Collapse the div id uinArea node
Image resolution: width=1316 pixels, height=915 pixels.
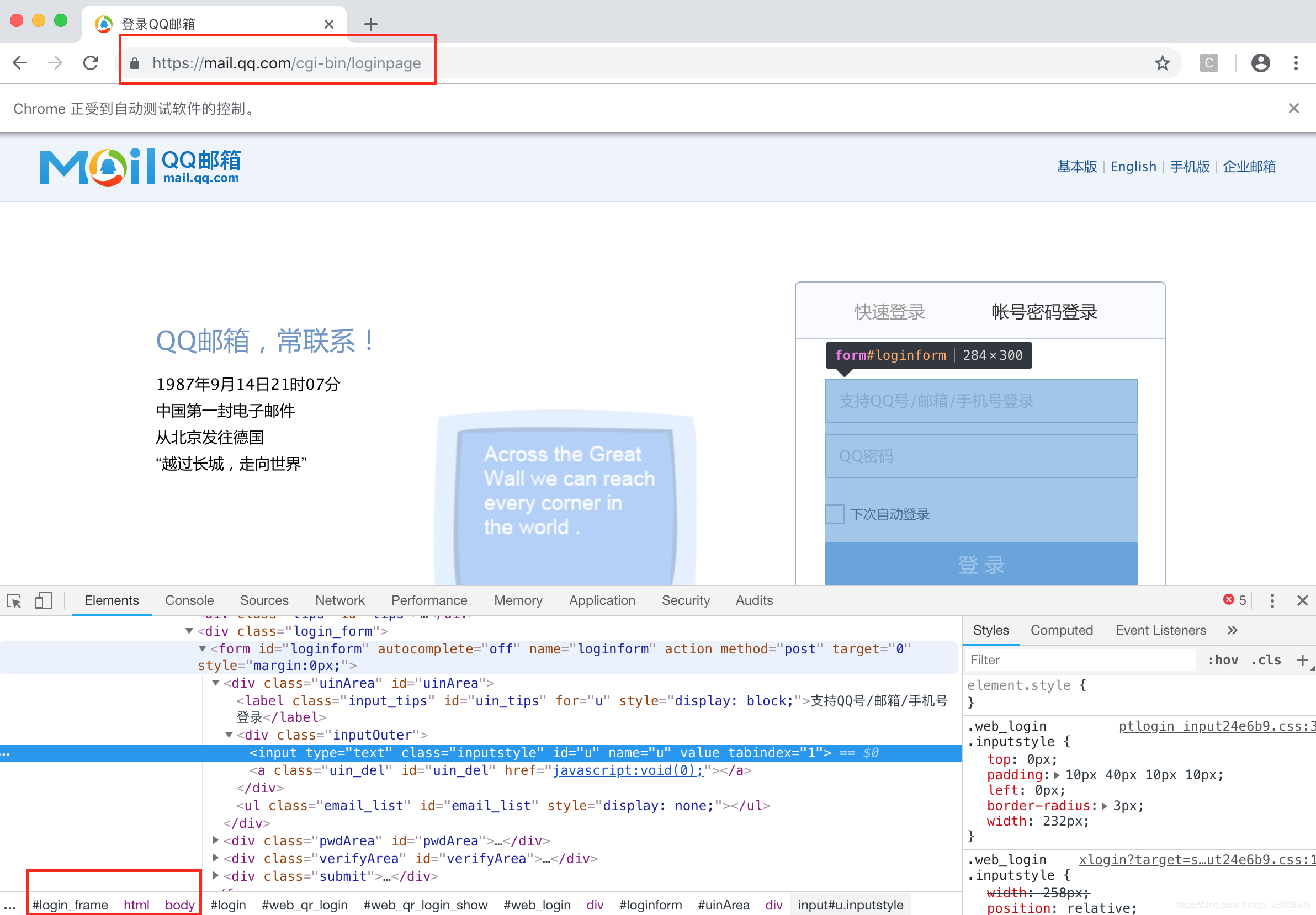[x=215, y=683]
